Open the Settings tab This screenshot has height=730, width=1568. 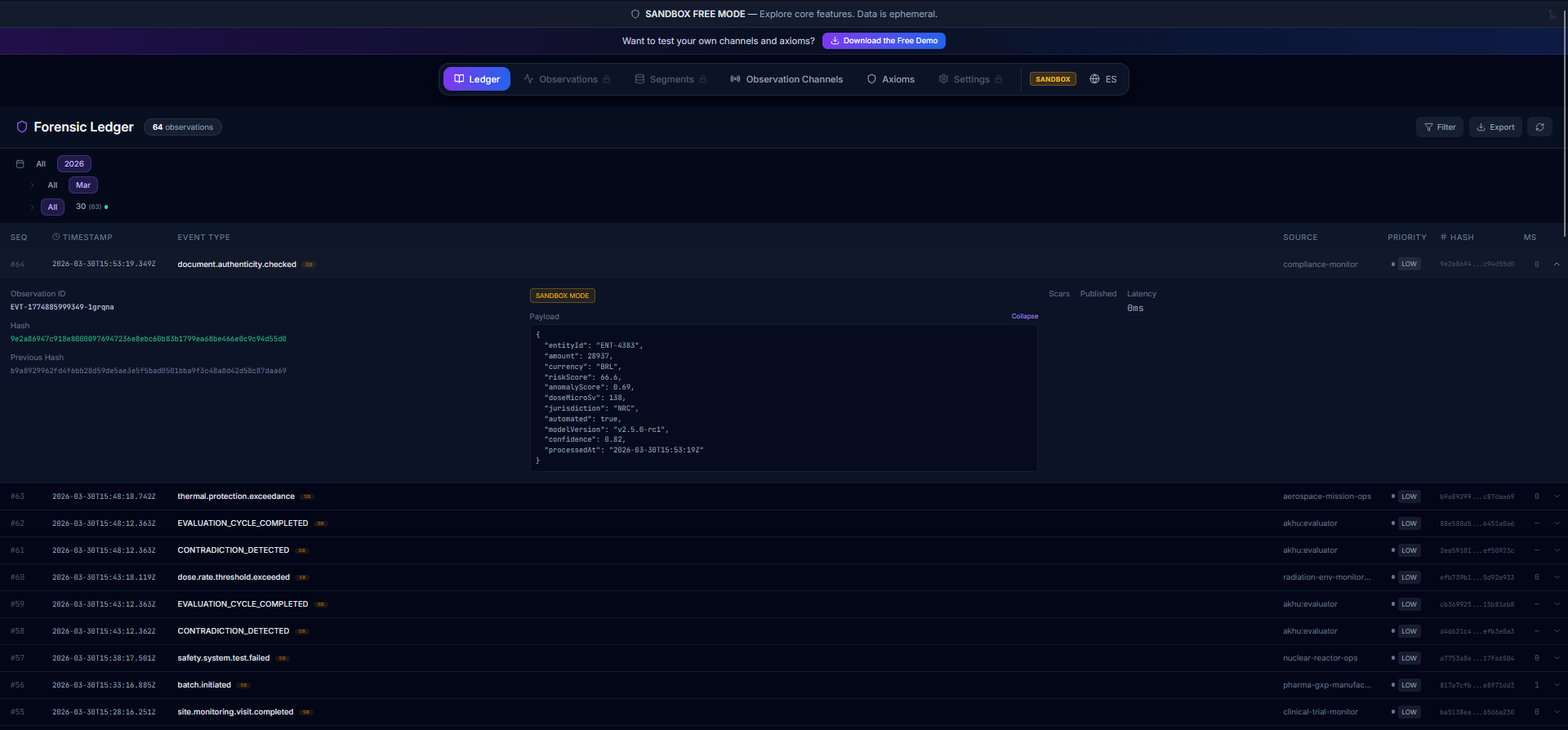970,79
